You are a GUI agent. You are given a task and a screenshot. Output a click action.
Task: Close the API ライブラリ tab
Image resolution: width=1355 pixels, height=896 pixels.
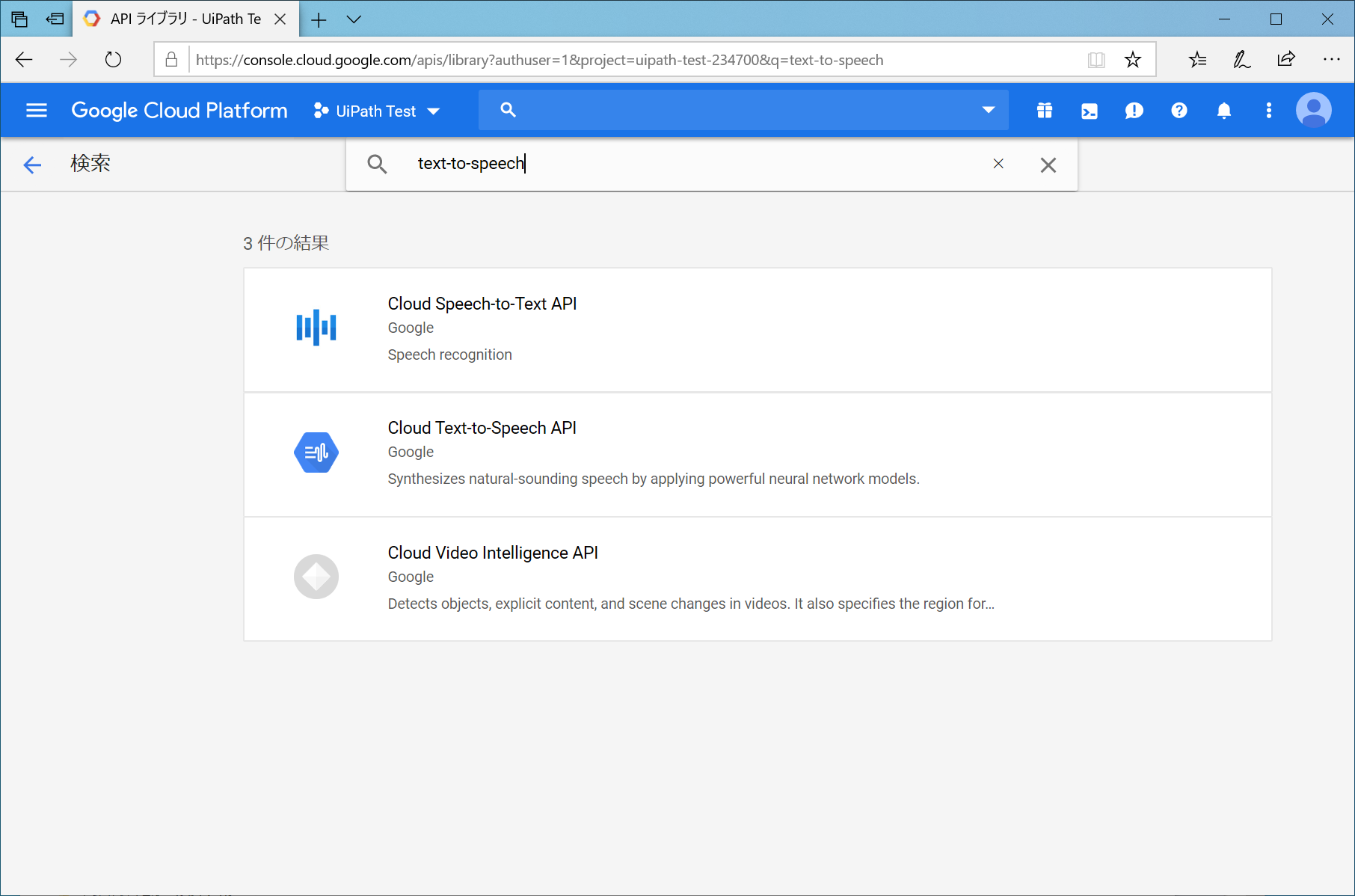[x=280, y=19]
